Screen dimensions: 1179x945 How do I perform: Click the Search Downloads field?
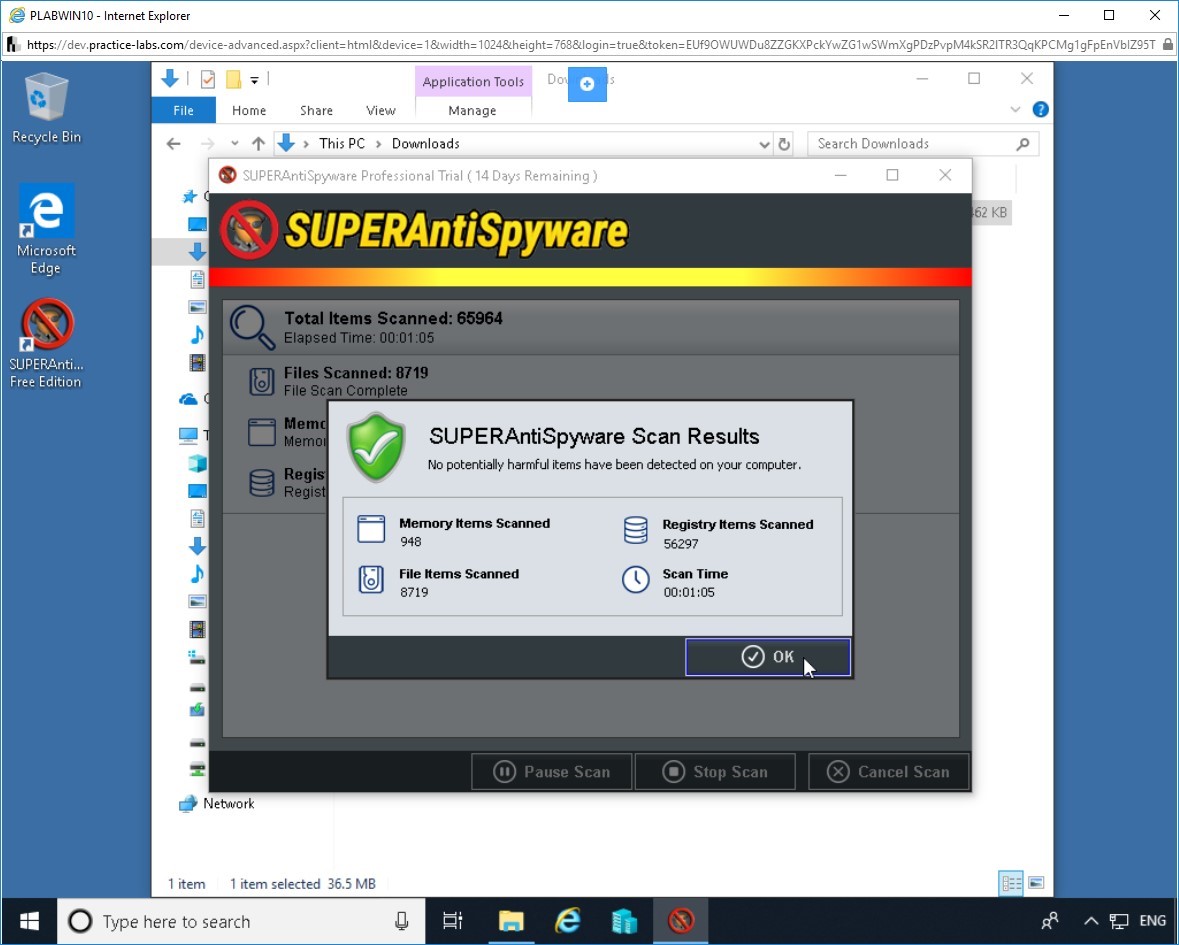click(923, 144)
